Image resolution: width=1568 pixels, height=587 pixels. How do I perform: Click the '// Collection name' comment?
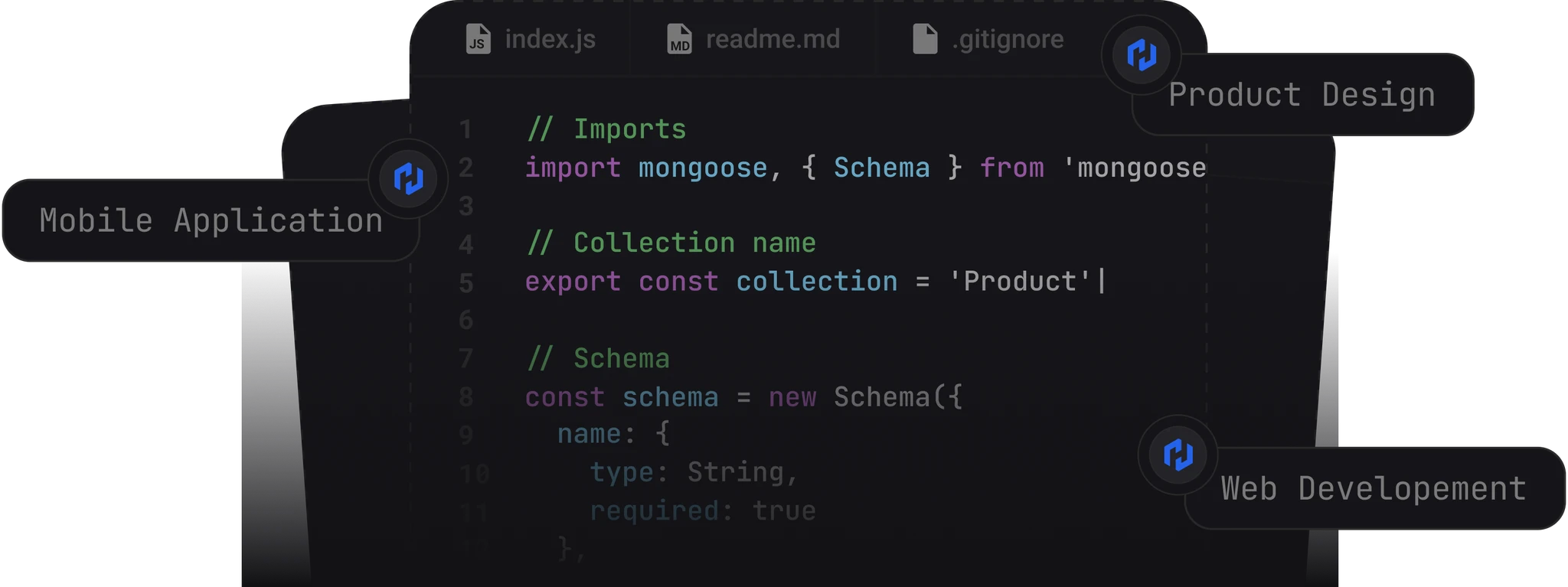click(x=671, y=243)
